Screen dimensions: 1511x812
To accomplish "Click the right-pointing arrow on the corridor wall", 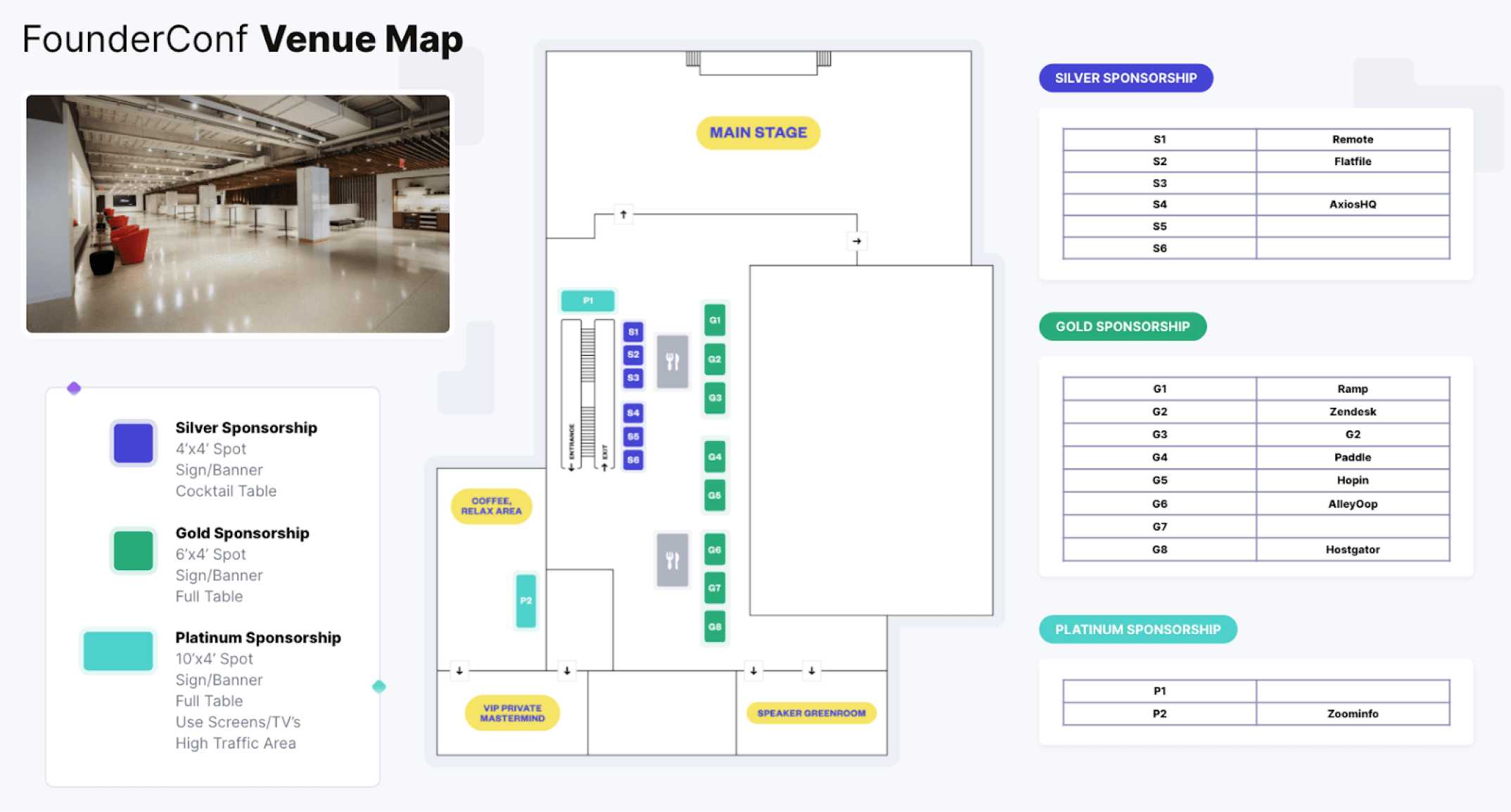I will pyautogui.click(x=856, y=241).
